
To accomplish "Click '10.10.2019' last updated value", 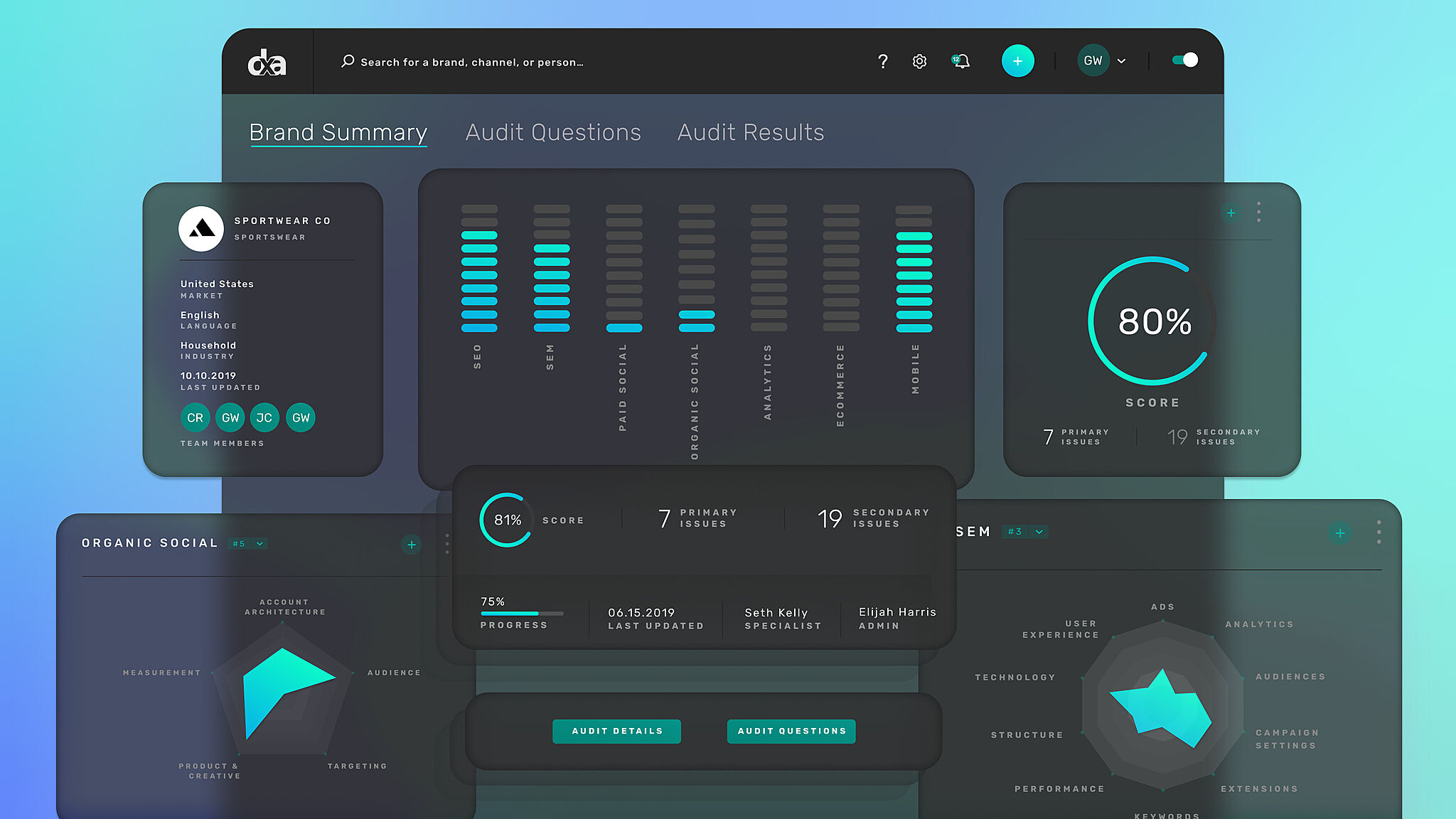I will pyautogui.click(x=208, y=375).
